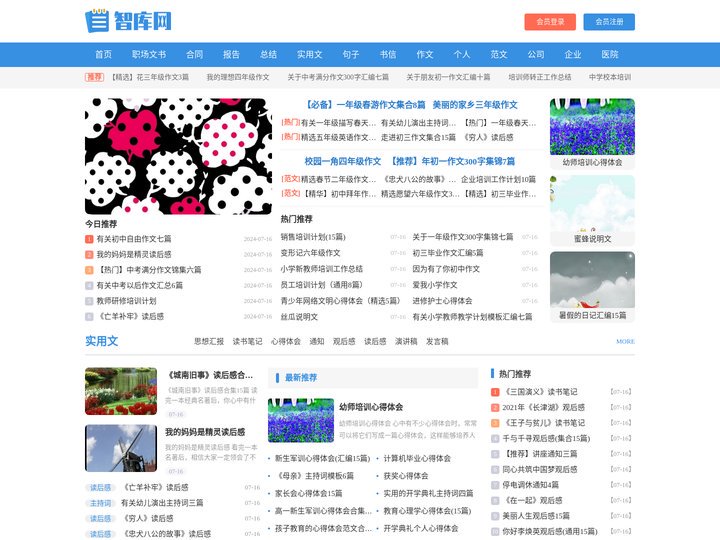The image size is (720, 540).
Task: Click the garden thumbnail for 城南旧事 article
Action: 121,391
